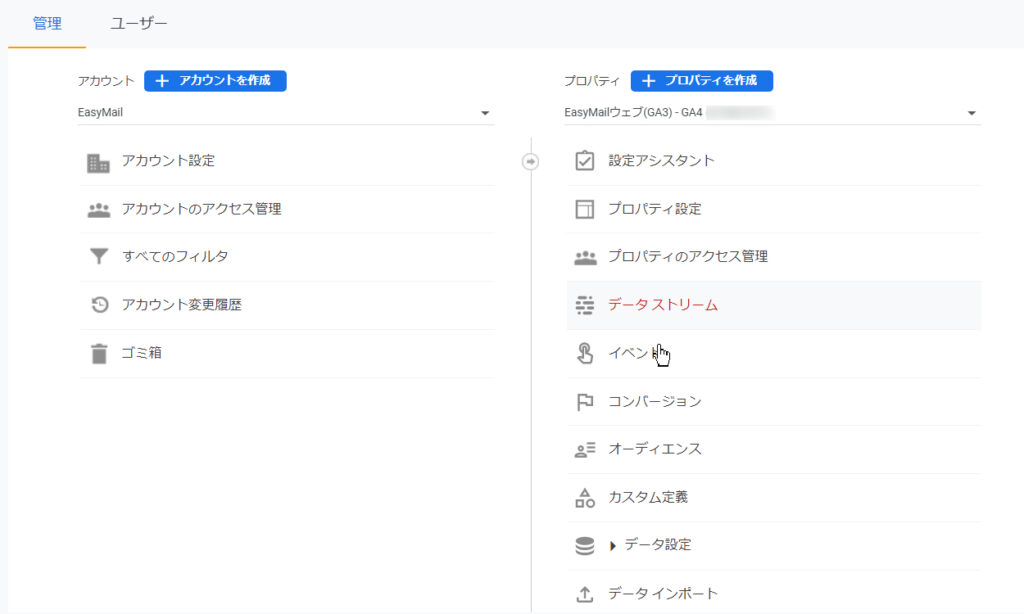Viewport: 1024px width, 614px height.
Task: Click the アカウントを作成 button
Action: click(x=215, y=81)
